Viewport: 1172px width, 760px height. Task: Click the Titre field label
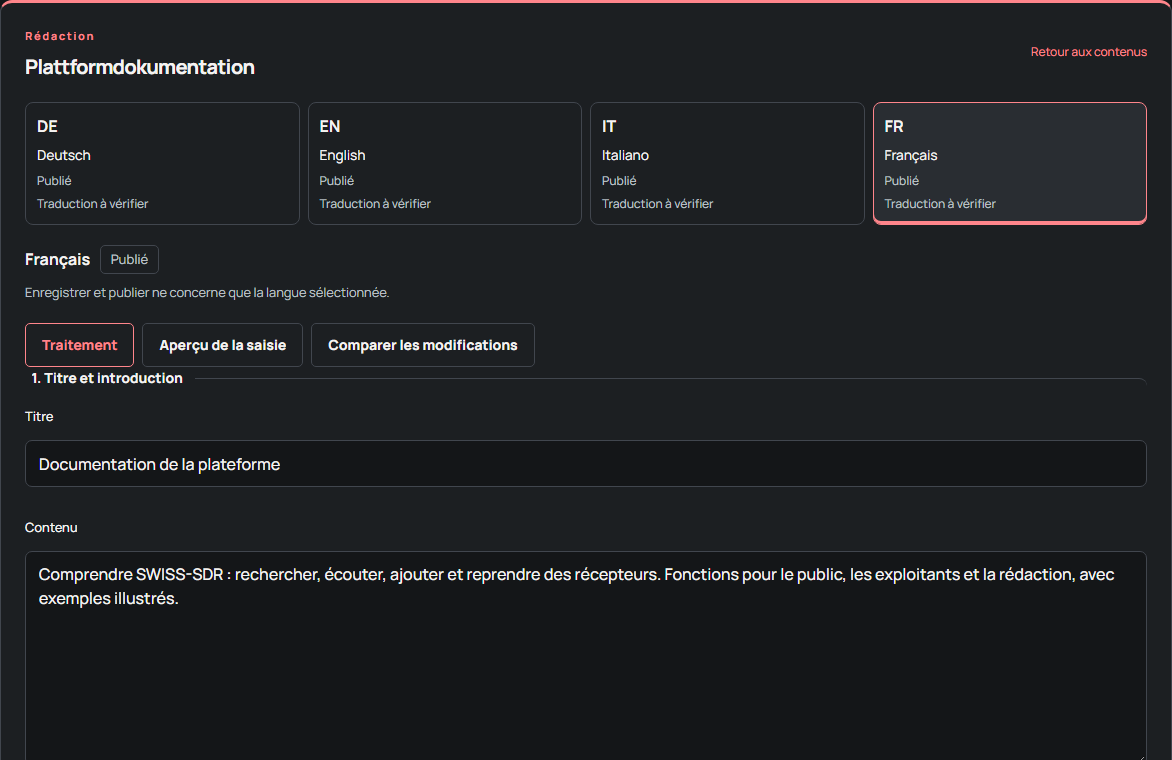pos(39,416)
